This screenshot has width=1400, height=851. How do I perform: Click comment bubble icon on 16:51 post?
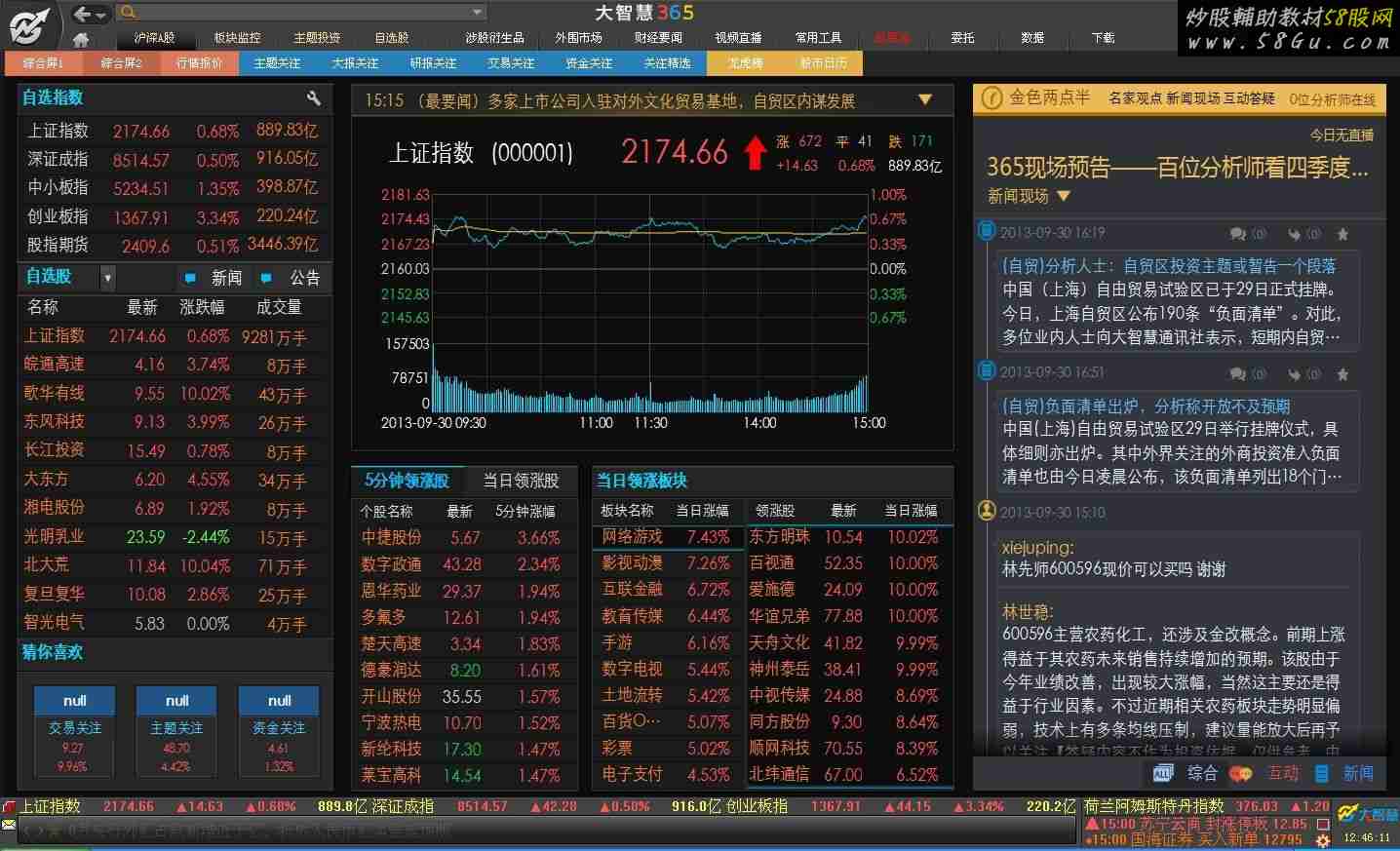point(1238,373)
